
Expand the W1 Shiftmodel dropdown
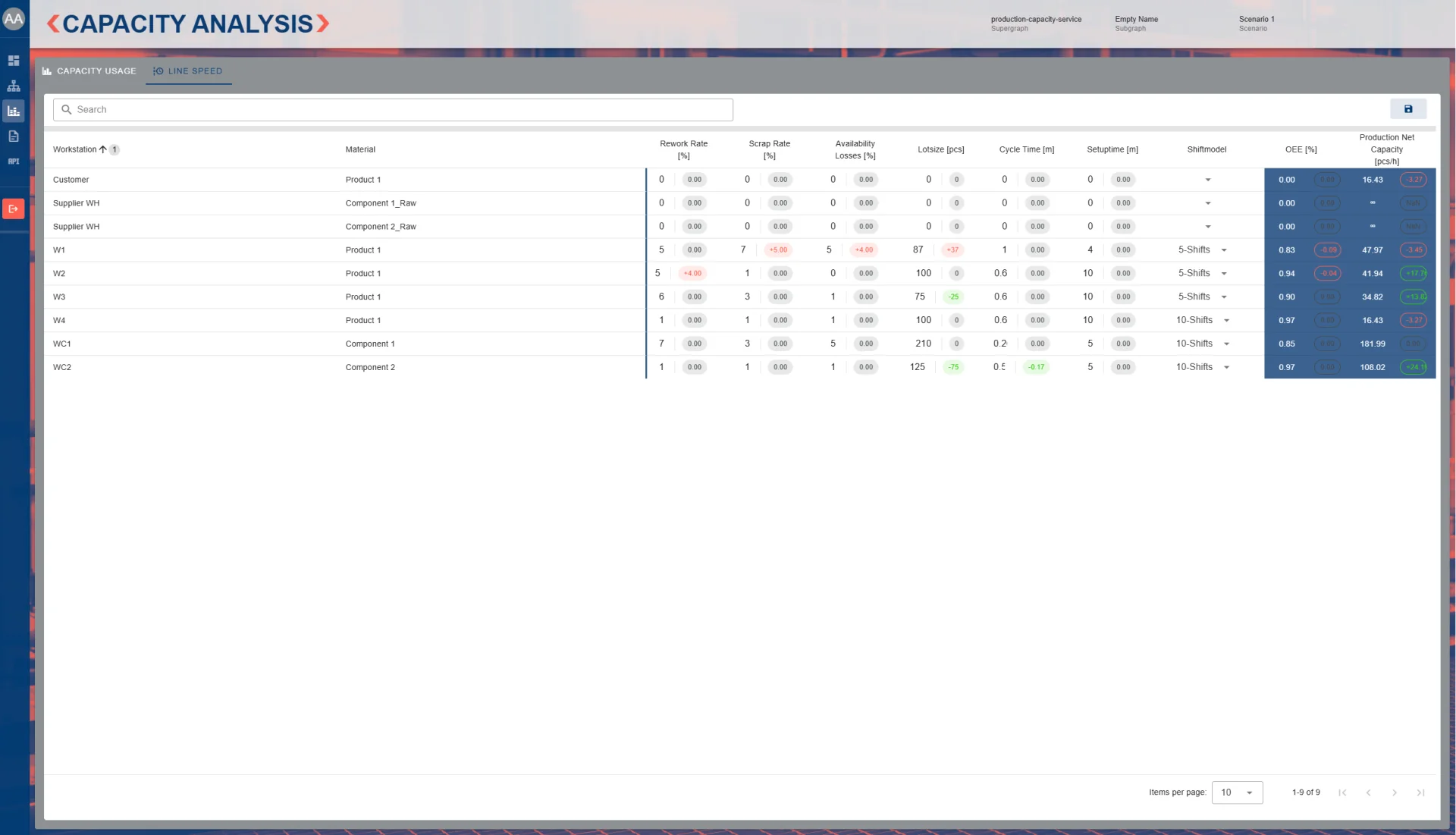[x=1223, y=250]
